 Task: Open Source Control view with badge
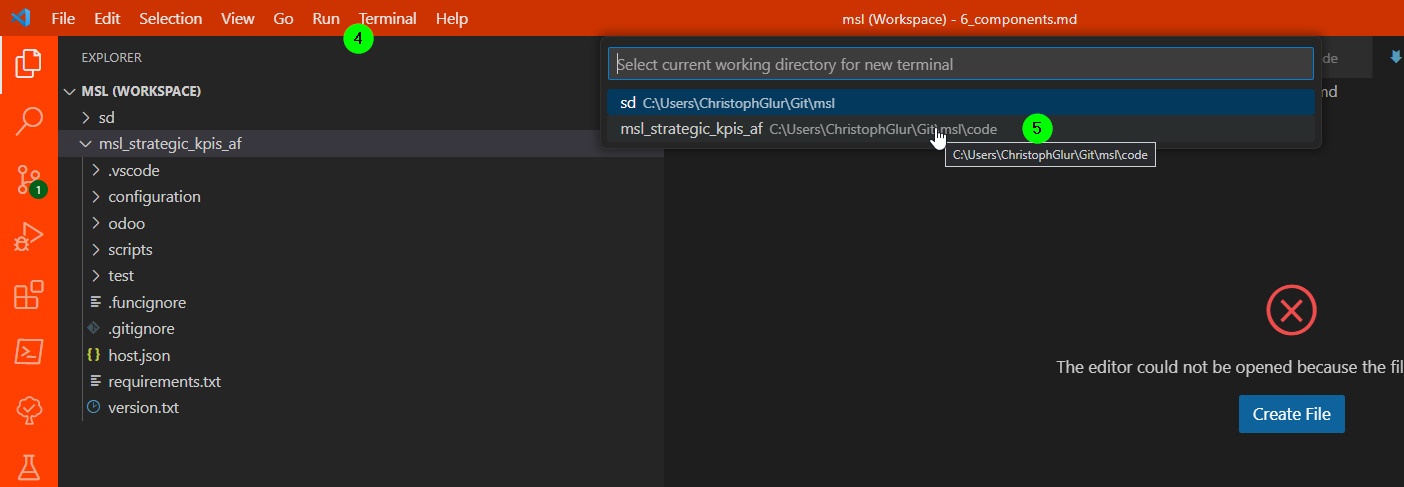[x=29, y=181]
